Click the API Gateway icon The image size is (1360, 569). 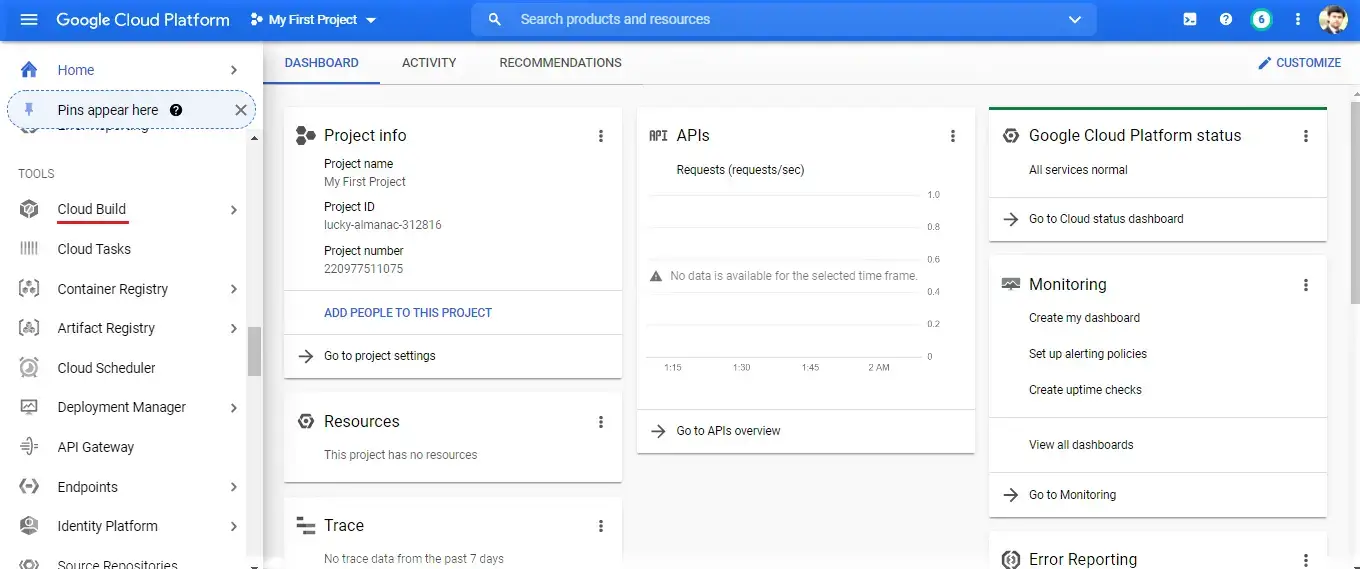click(29, 447)
